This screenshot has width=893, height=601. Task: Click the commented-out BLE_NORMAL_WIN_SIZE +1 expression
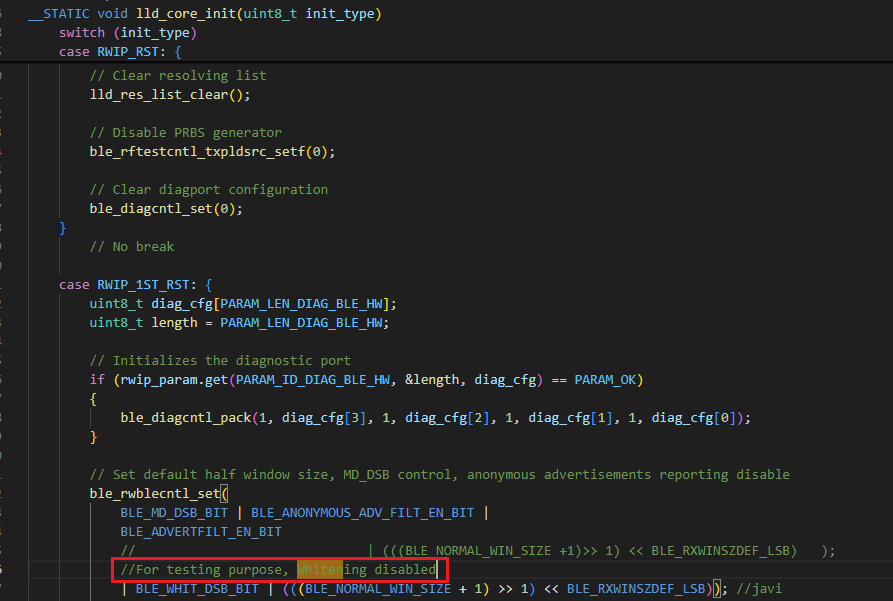point(493,550)
